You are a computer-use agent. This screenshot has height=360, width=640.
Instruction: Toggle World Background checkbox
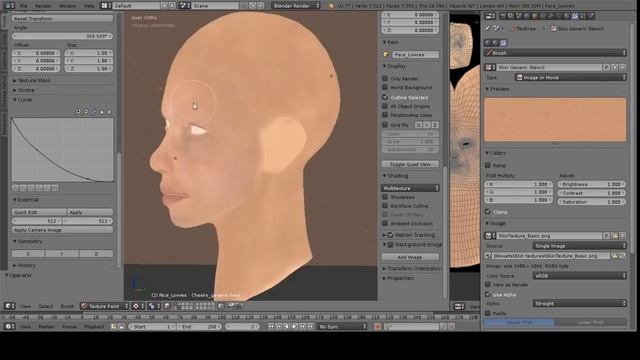coord(385,87)
